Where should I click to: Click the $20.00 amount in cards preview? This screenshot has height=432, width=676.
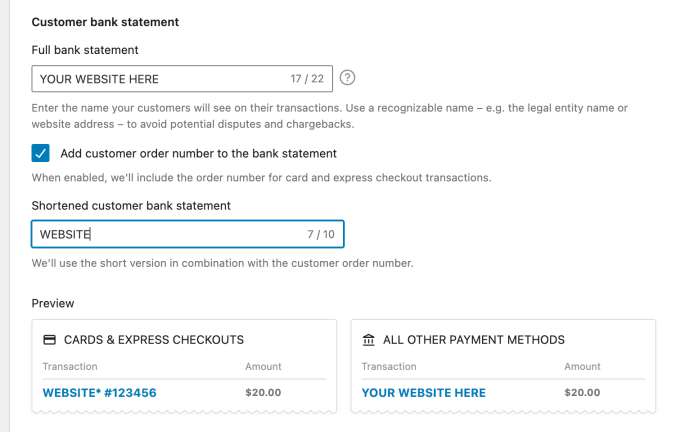click(x=263, y=392)
